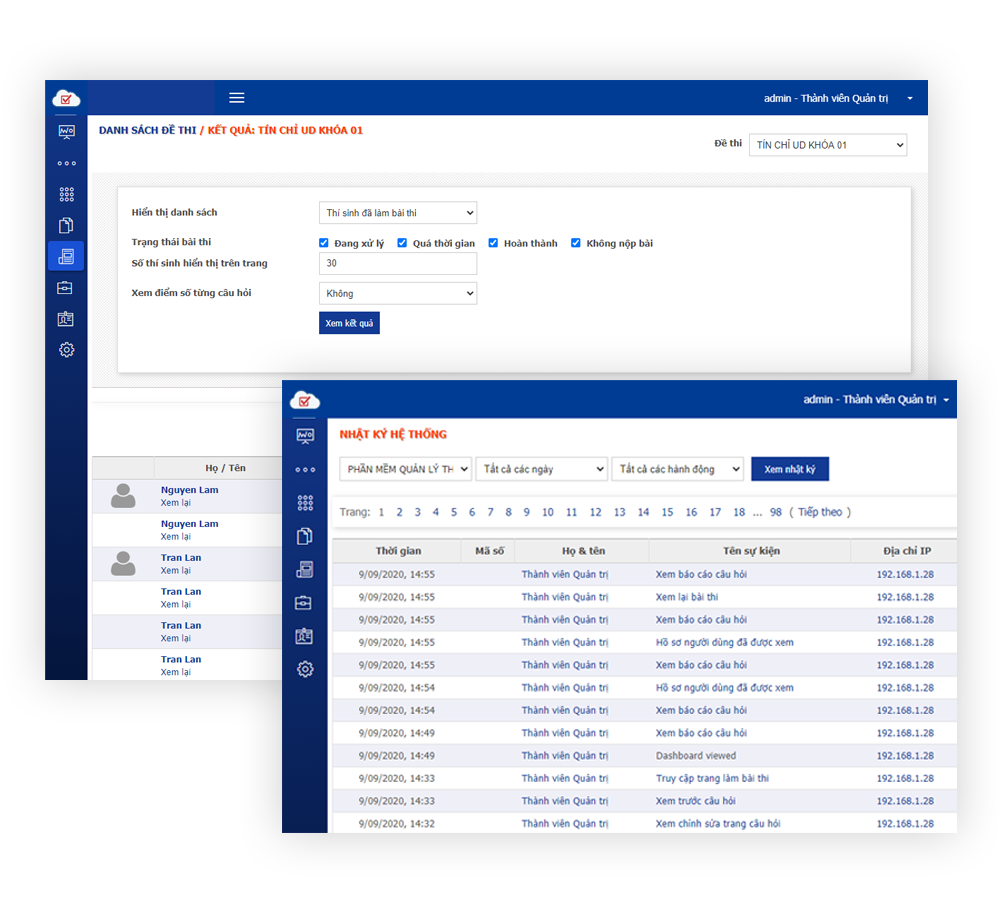Click the Dashboard viewed event entry
The image size is (1000, 900).
(696, 755)
